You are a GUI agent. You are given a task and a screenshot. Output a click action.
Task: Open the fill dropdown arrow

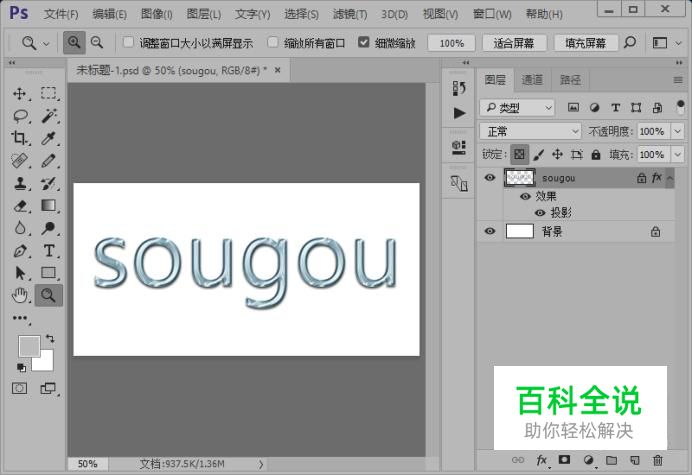tap(677, 155)
